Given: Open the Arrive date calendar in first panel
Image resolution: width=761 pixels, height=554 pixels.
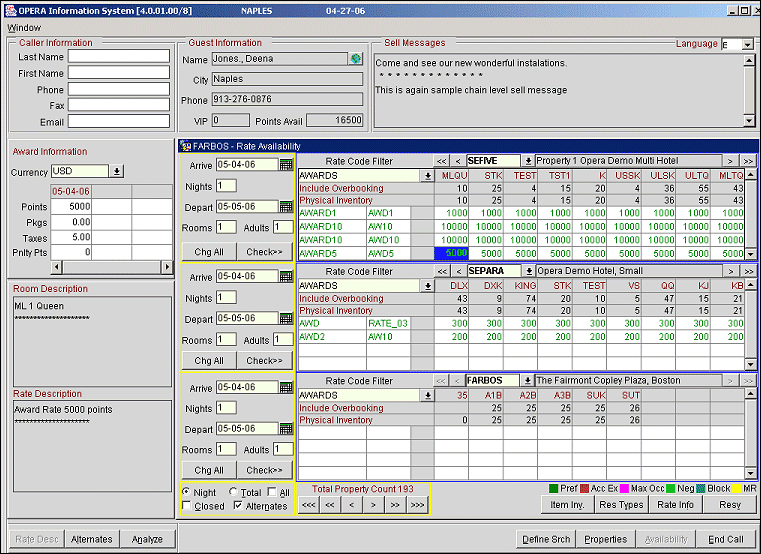Looking at the screenshot, I should click(x=286, y=165).
